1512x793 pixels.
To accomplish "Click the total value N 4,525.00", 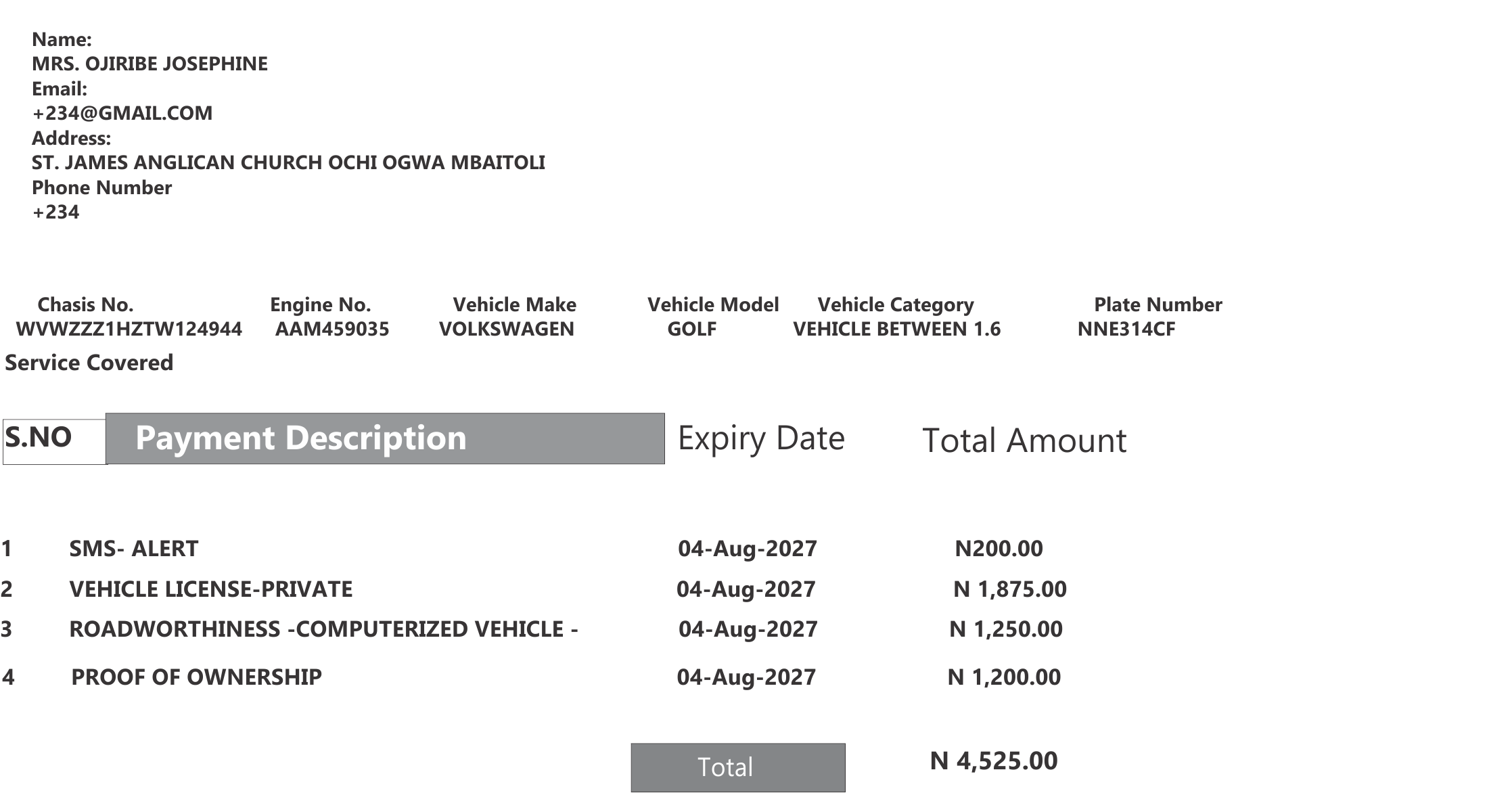I will (x=994, y=761).
